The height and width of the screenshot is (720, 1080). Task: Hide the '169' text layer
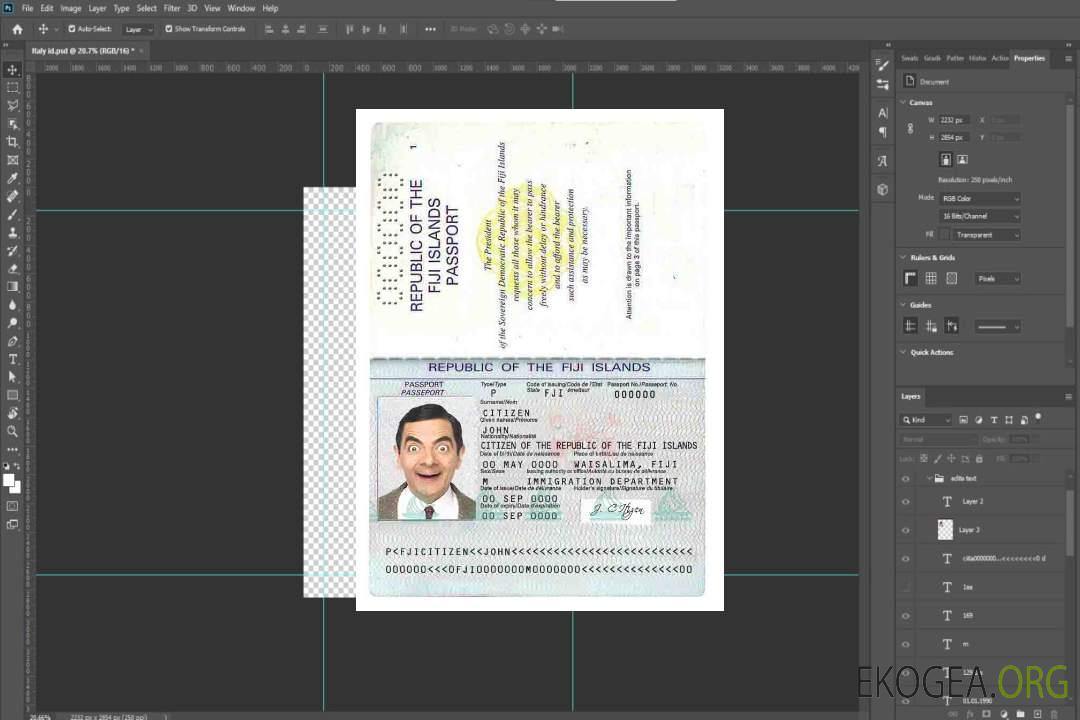pos(906,616)
